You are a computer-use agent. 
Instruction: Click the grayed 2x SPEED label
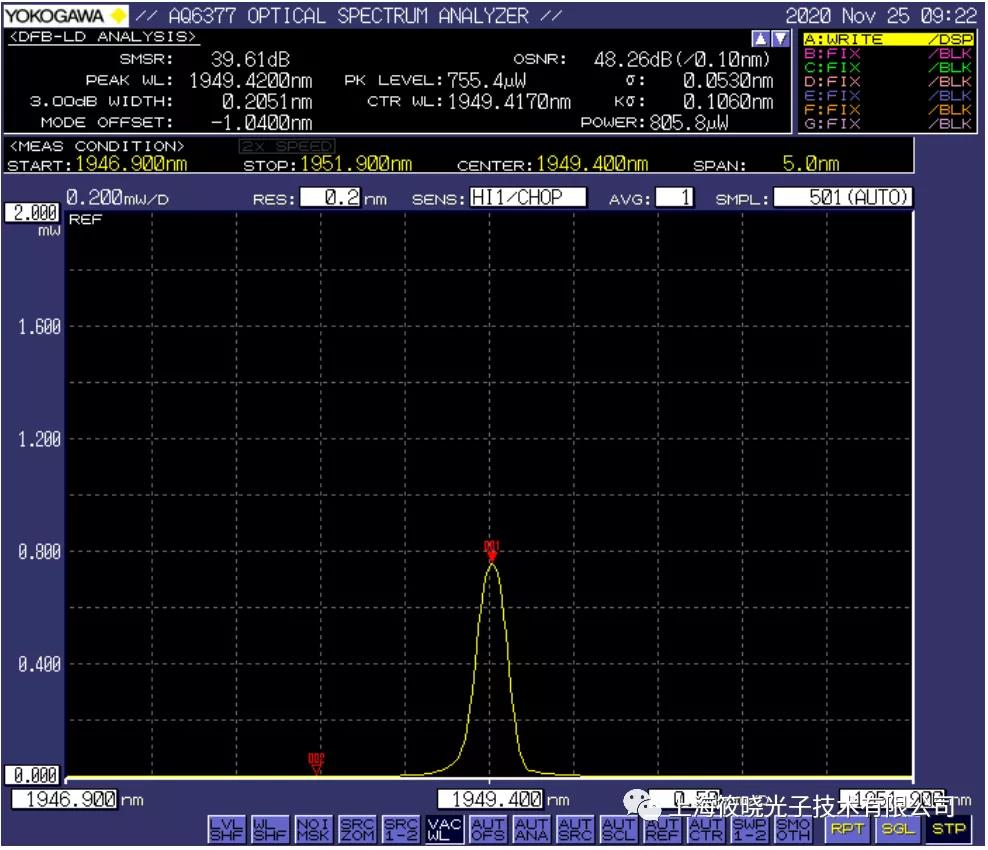[287, 146]
